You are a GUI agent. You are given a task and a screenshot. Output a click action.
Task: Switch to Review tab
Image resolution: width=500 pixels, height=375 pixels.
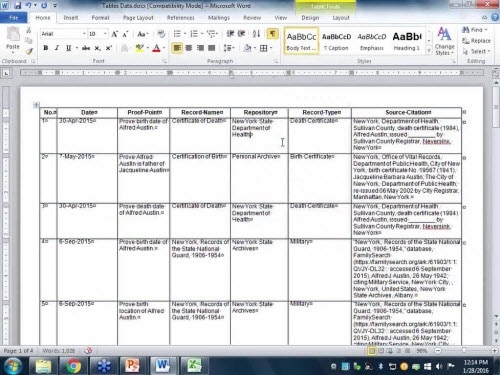[252, 18]
